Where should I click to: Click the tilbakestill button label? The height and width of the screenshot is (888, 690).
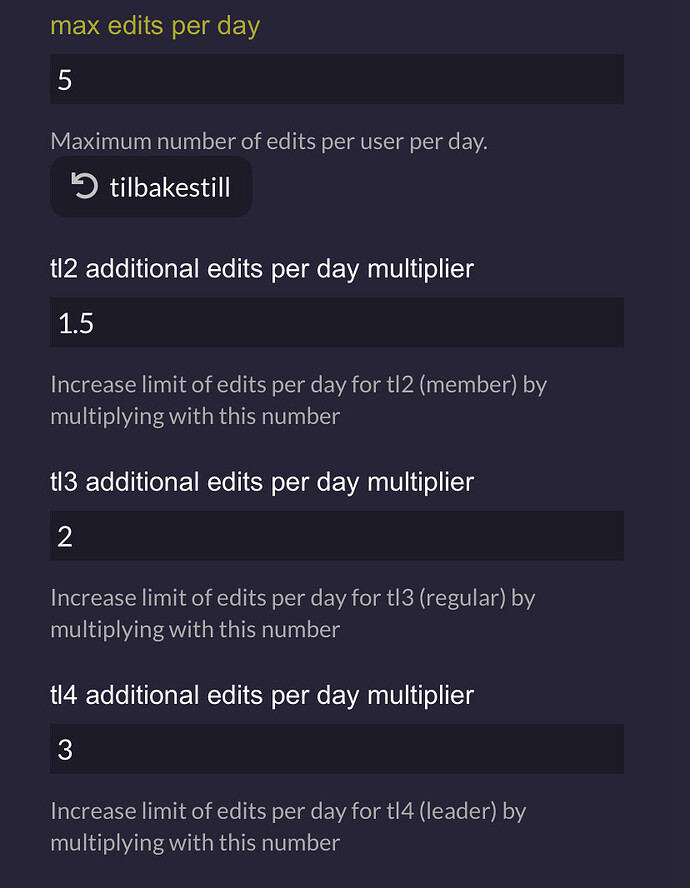click(170, 187)
